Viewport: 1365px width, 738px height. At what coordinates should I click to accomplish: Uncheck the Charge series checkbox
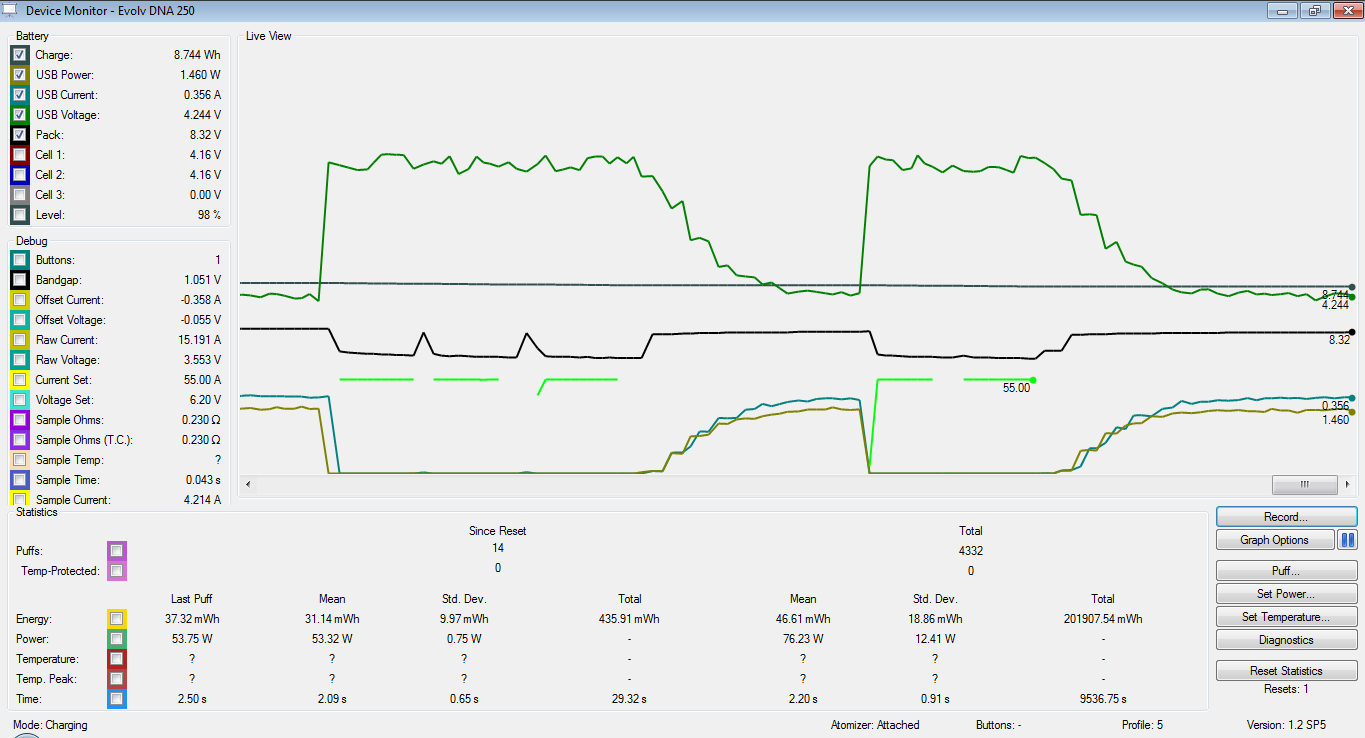[x=20, y=55]
